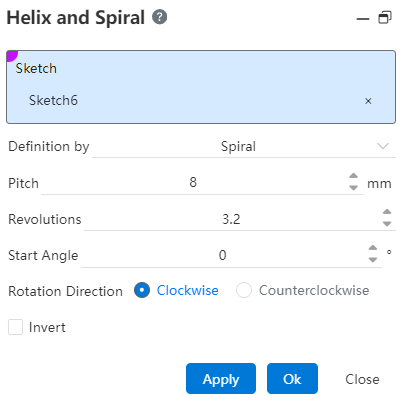Screen dimensions: 400x400
Task: Click the Close text button
Action: pyautogui.click(x=362, y=379)
